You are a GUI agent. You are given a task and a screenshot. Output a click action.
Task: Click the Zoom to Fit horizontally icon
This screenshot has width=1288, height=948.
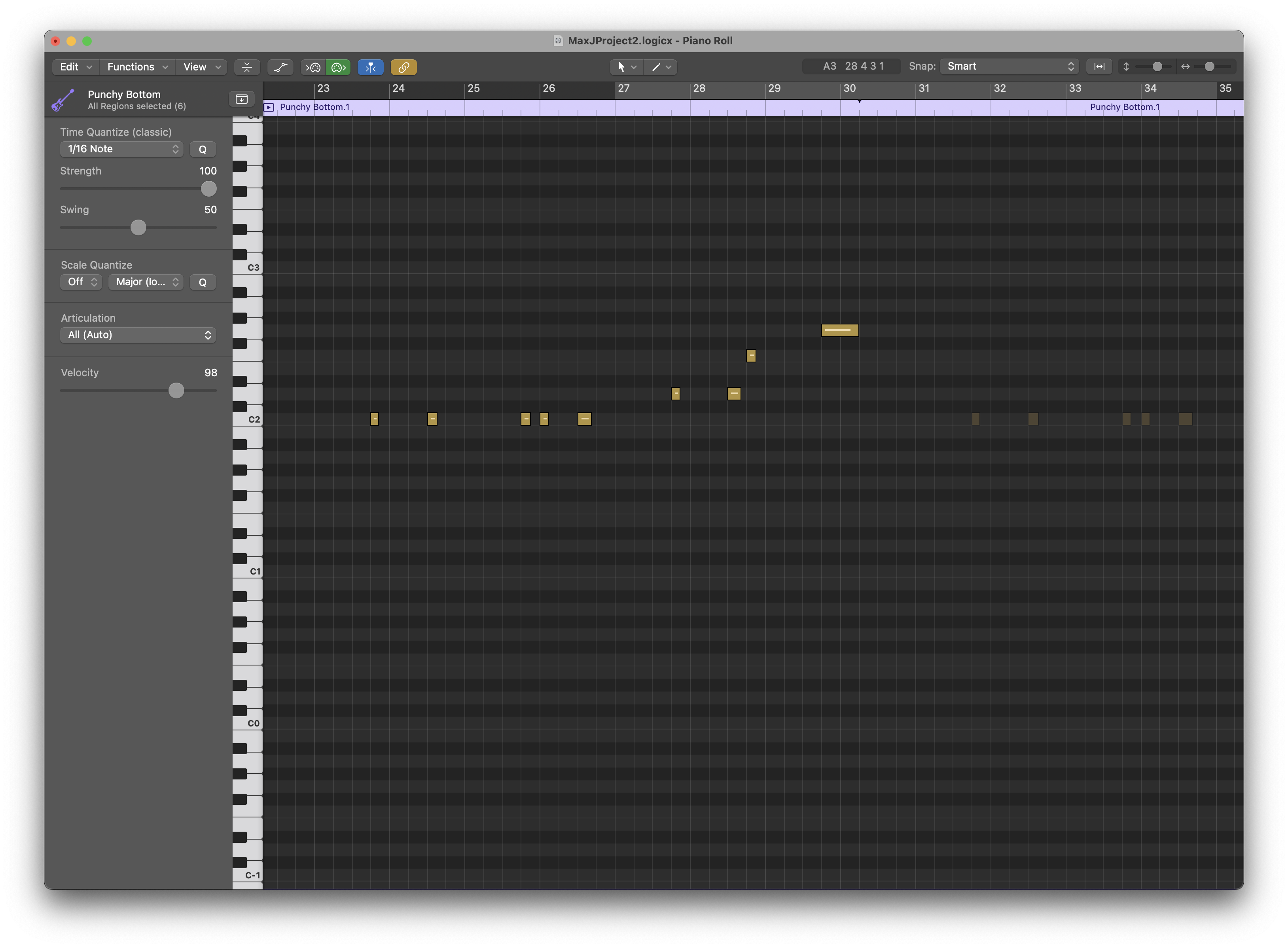(1099, 66)
